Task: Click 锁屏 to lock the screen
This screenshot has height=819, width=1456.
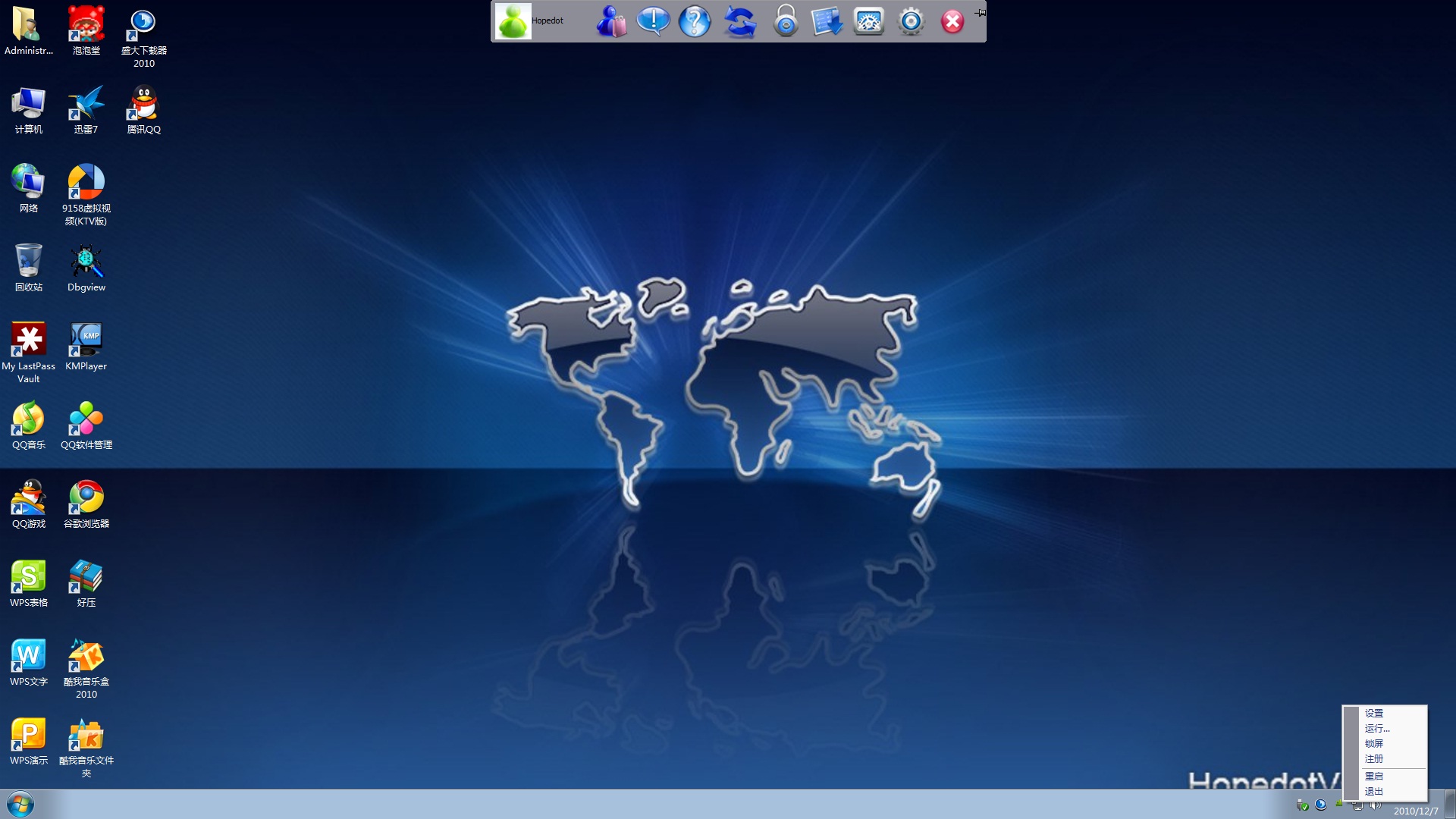Action: click(x=1374, y=743)
